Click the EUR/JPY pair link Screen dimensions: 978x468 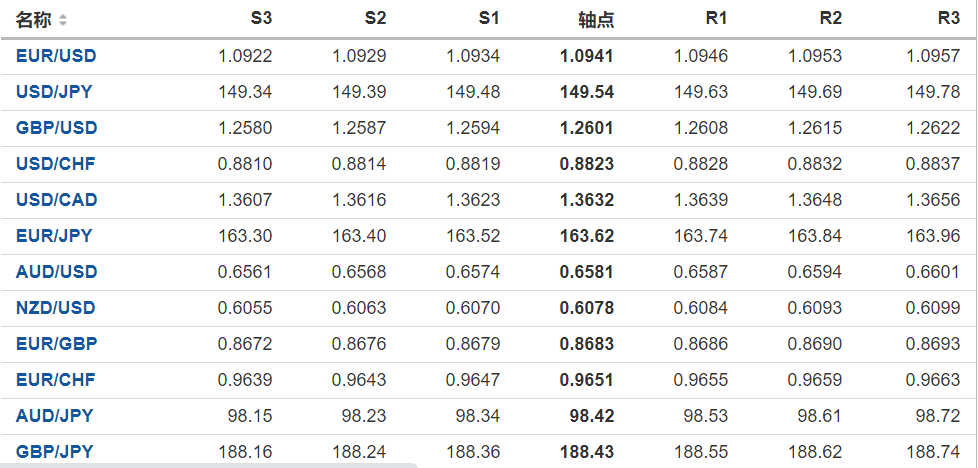(54, 236)
